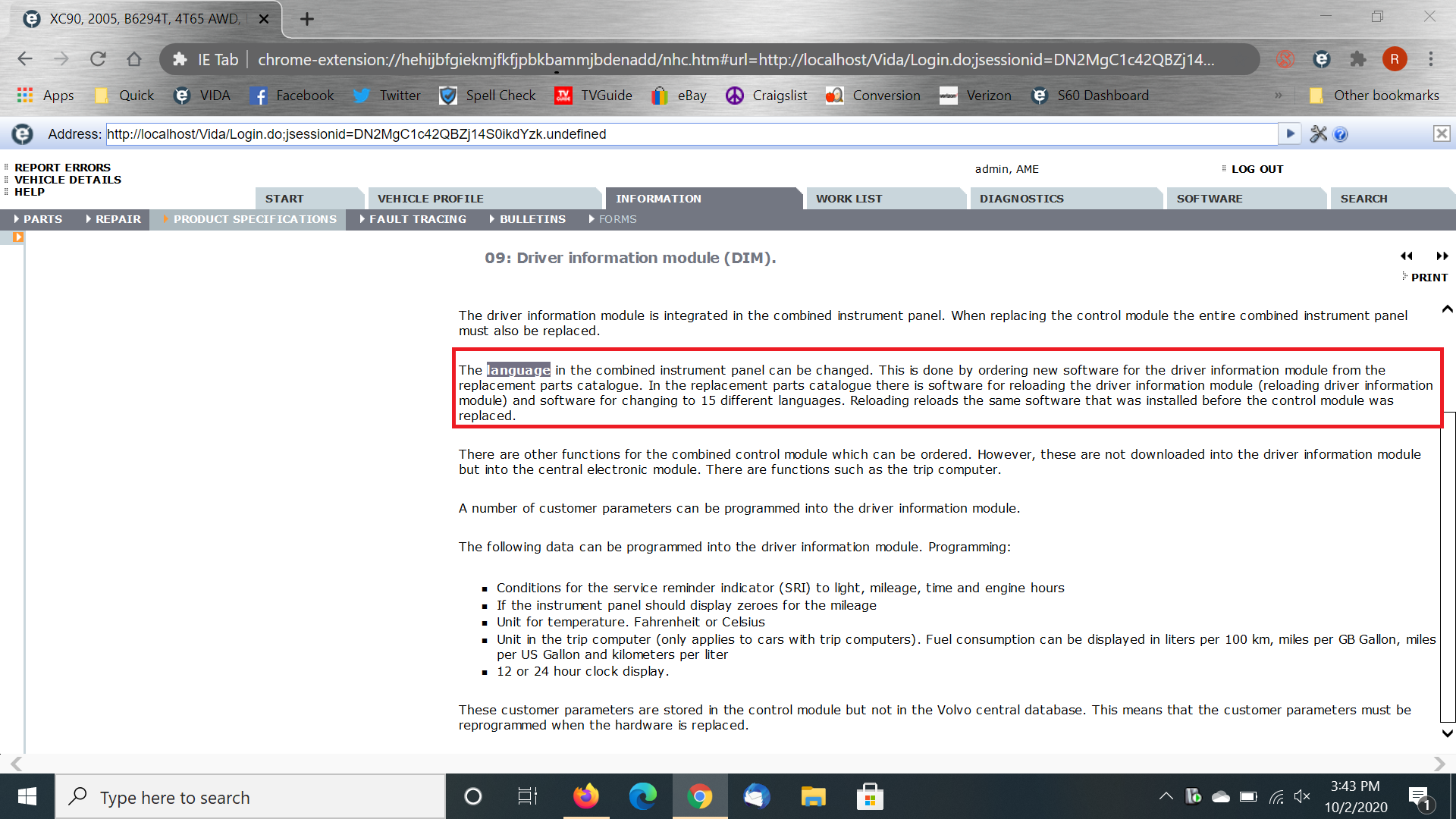Open Firefox from the Windows taskbar
1456x819 pixels.
(585, 797)
